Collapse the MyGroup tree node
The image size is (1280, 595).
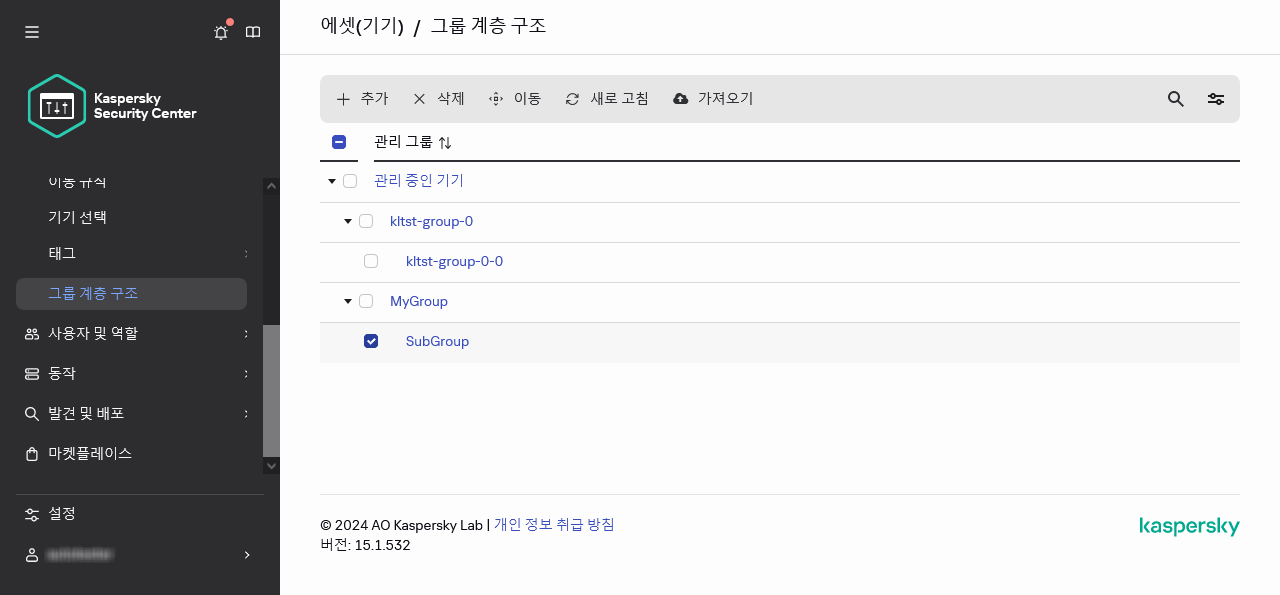coord(347,301)
